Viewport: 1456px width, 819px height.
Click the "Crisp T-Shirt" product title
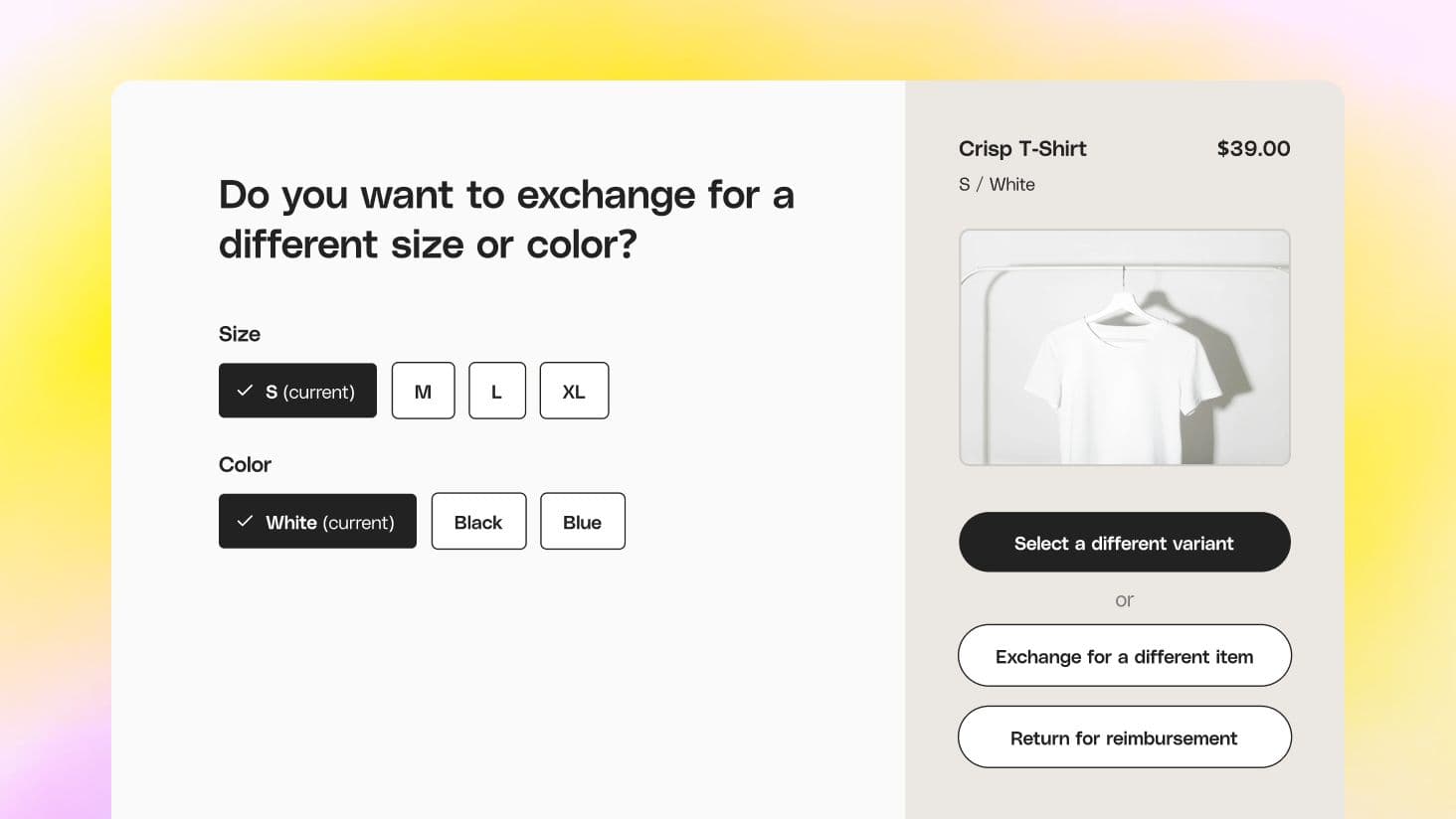(x=1022, y=149)
